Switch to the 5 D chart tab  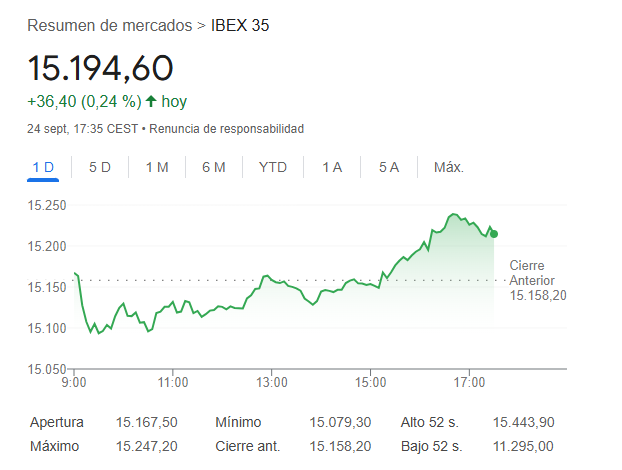click(x=100, y=167)
